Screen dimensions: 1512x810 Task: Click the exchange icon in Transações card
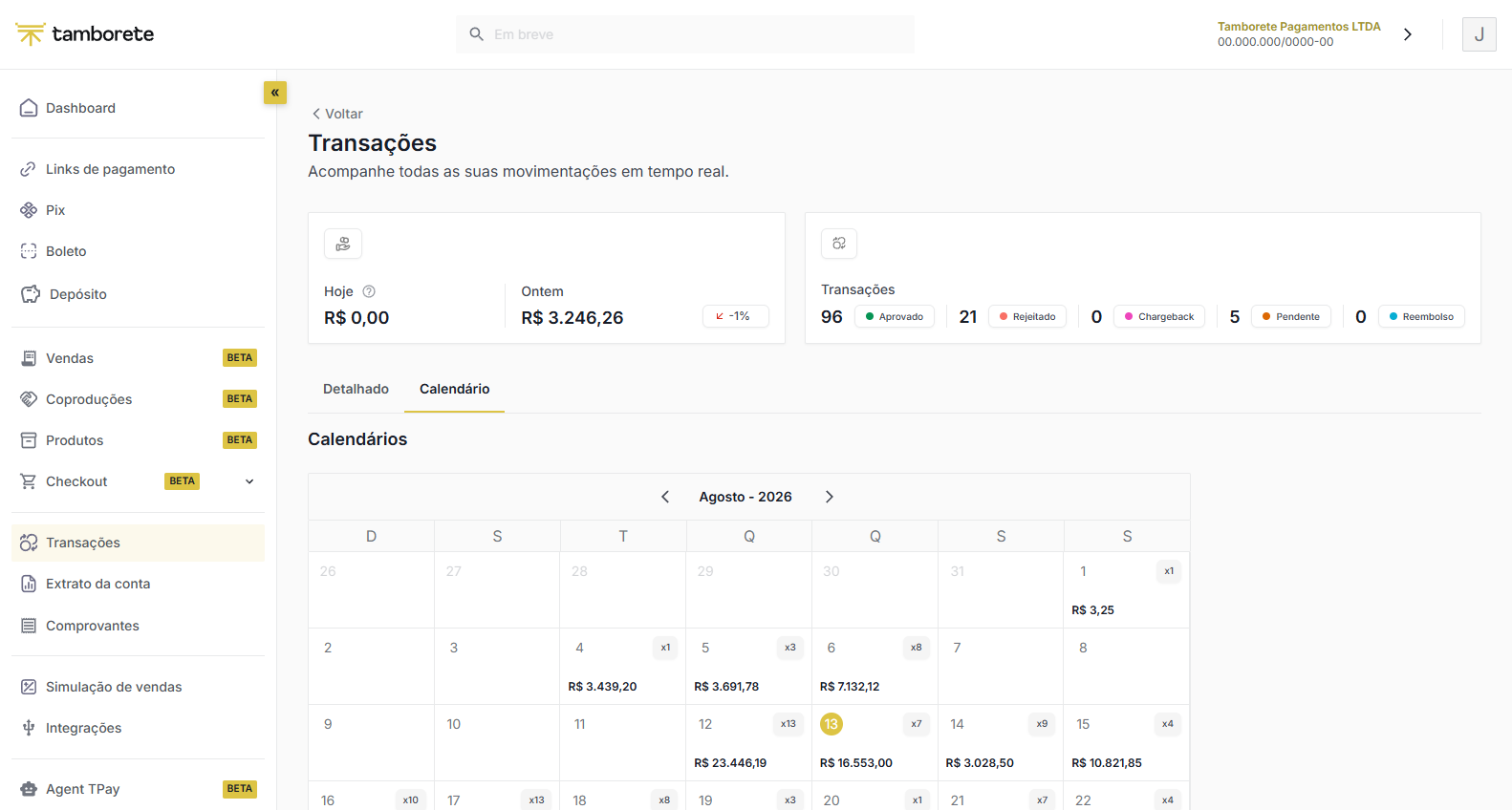coord(839,244)
